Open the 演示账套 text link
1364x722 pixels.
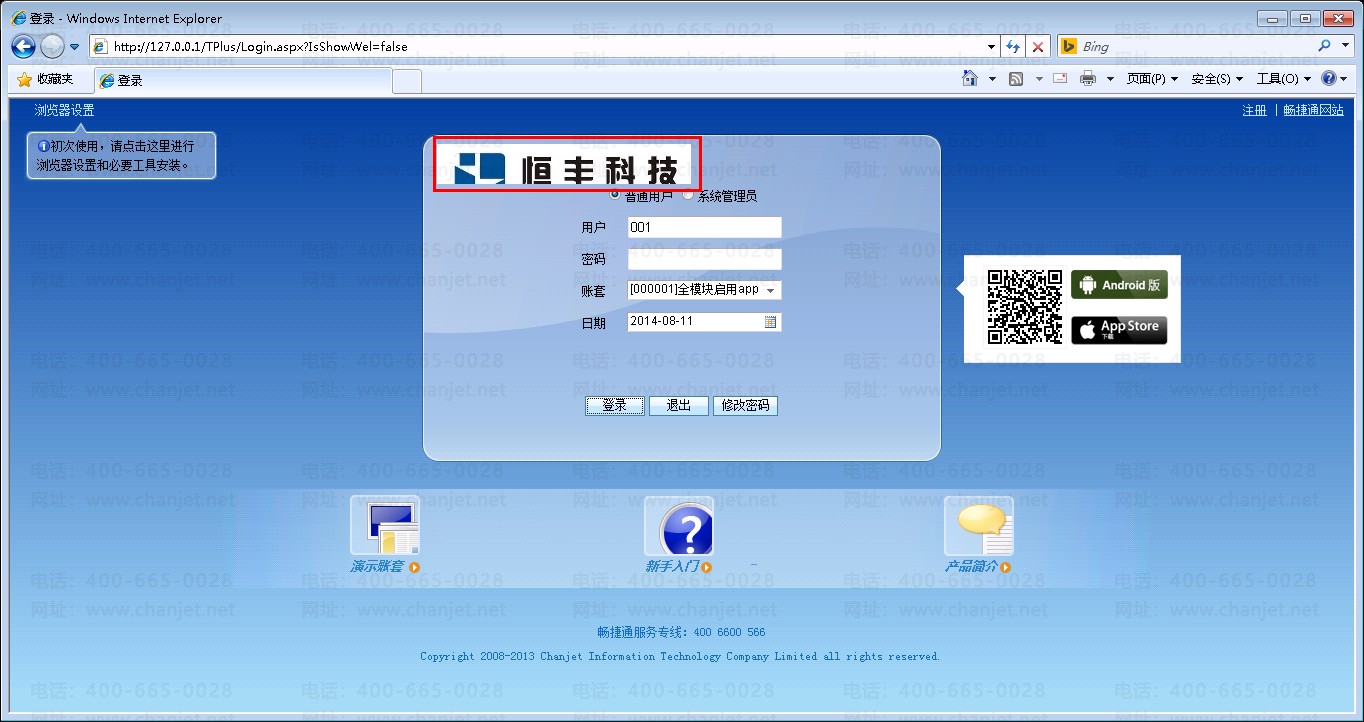(377, 567)
